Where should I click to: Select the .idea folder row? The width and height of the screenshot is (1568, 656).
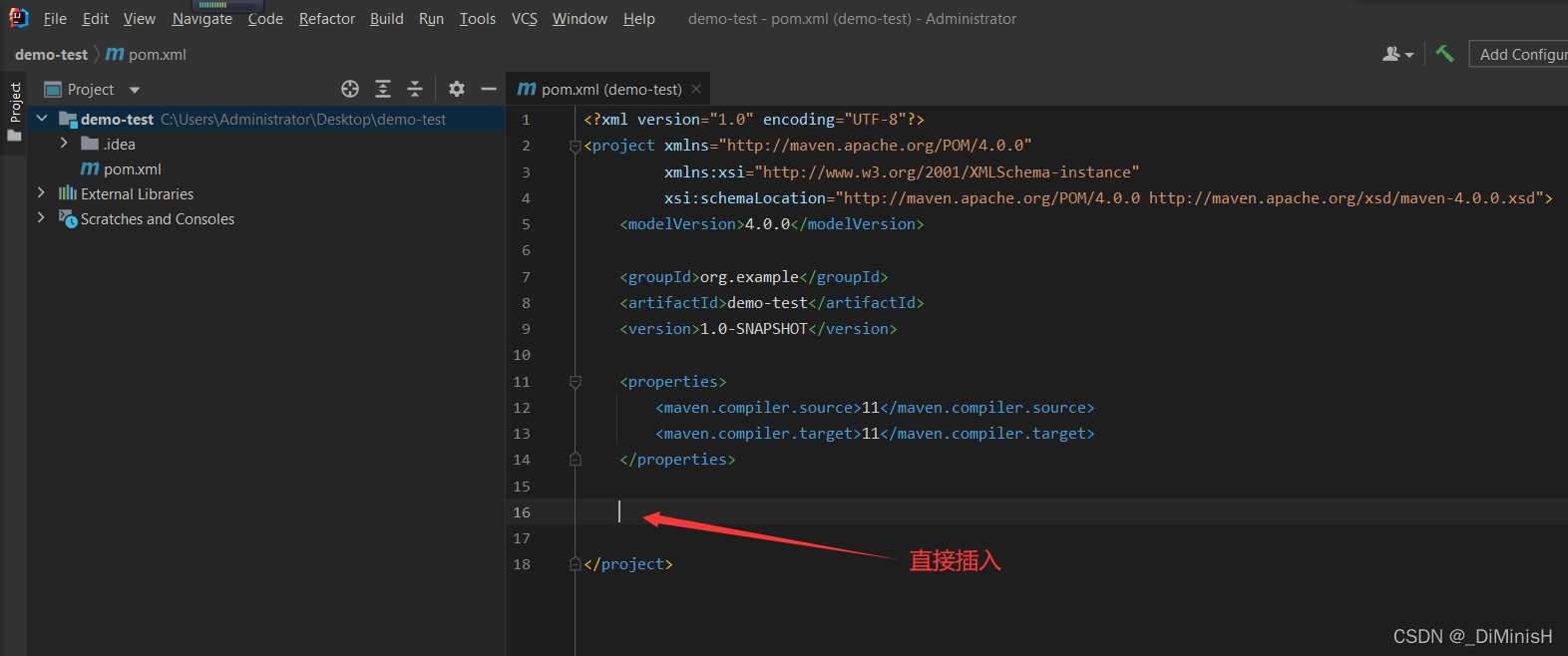[266, 145]
